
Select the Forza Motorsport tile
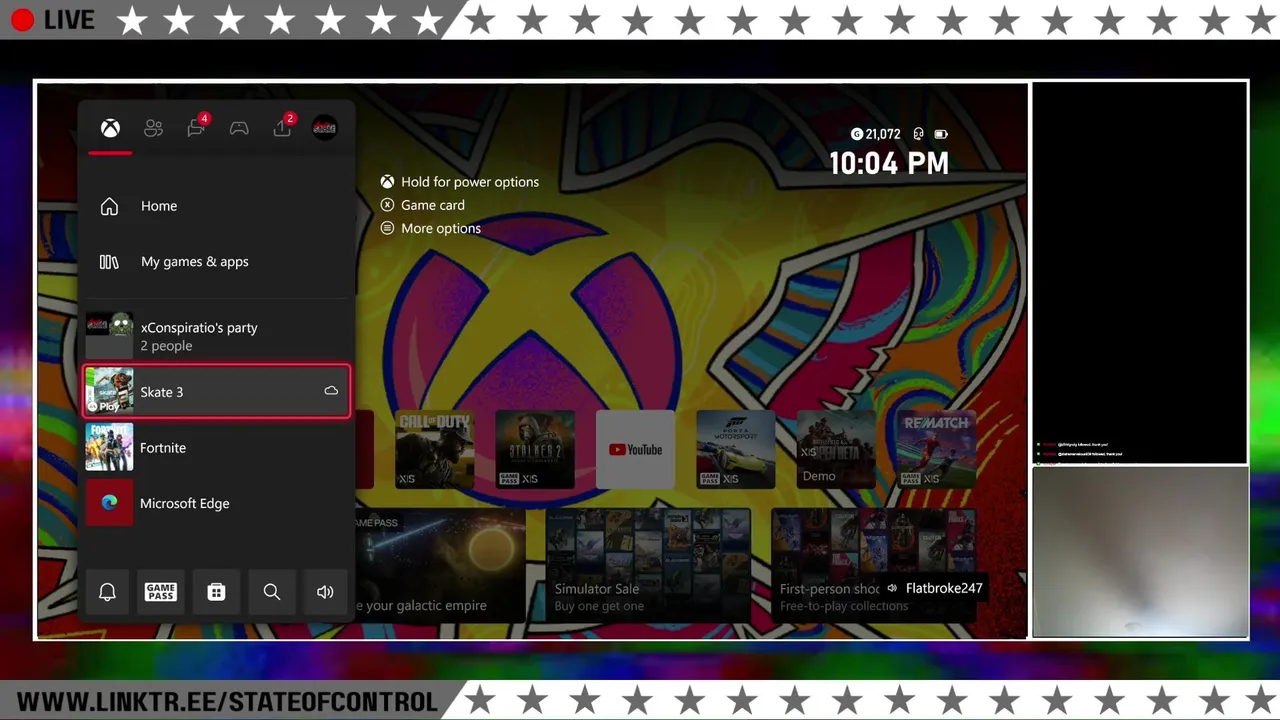point(736,449)
